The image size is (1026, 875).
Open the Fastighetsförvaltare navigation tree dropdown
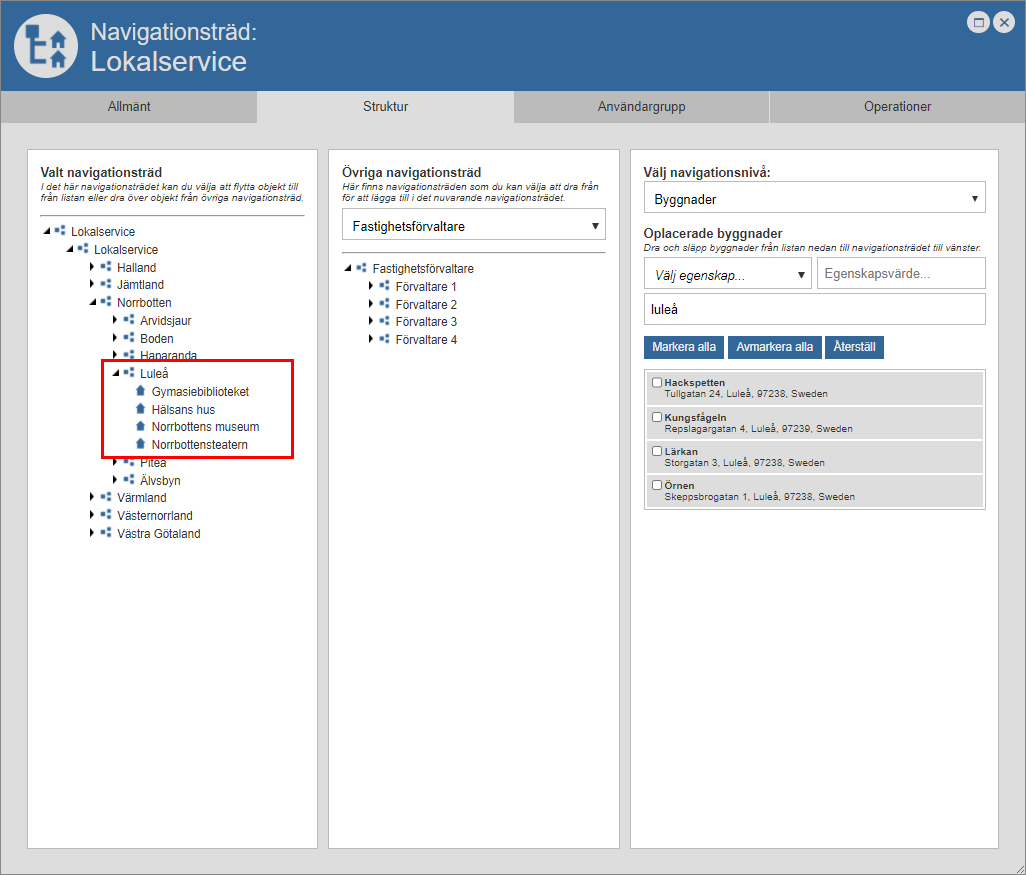[x=473, y=226]
